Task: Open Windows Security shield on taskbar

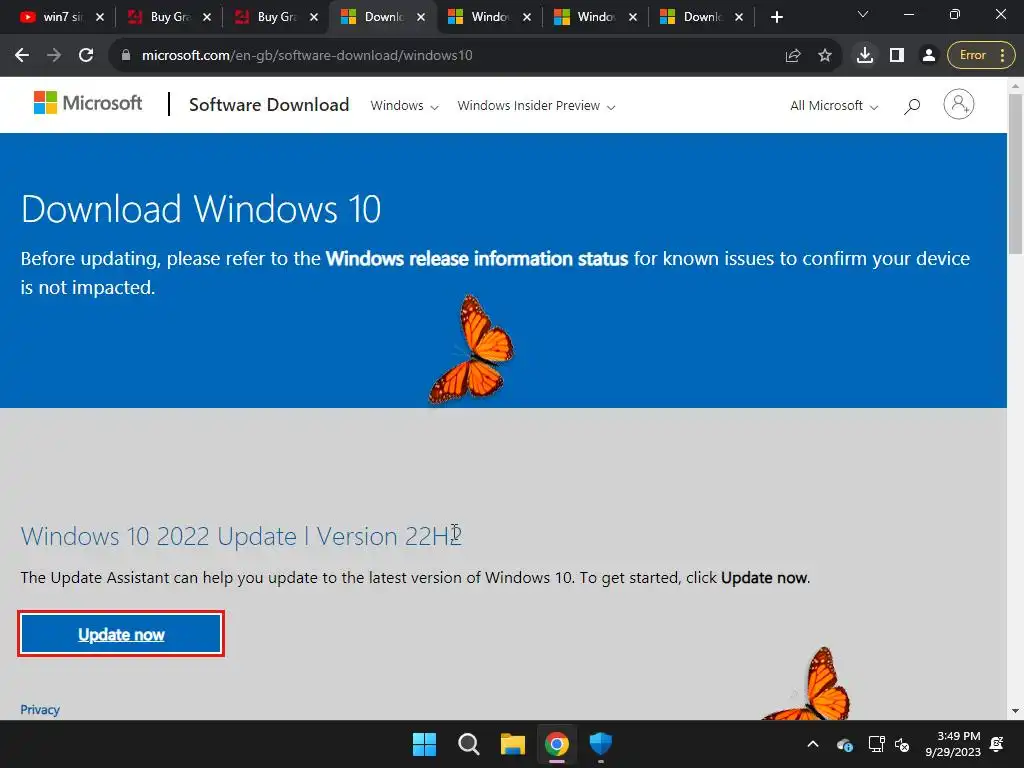Action: coord(601,744)
